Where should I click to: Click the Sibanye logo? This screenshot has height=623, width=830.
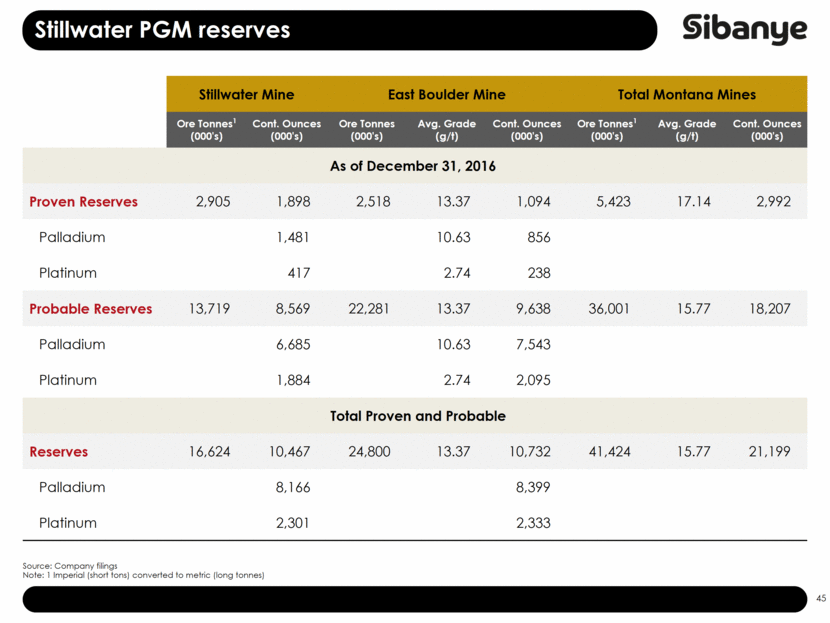[x=745, y=30]
